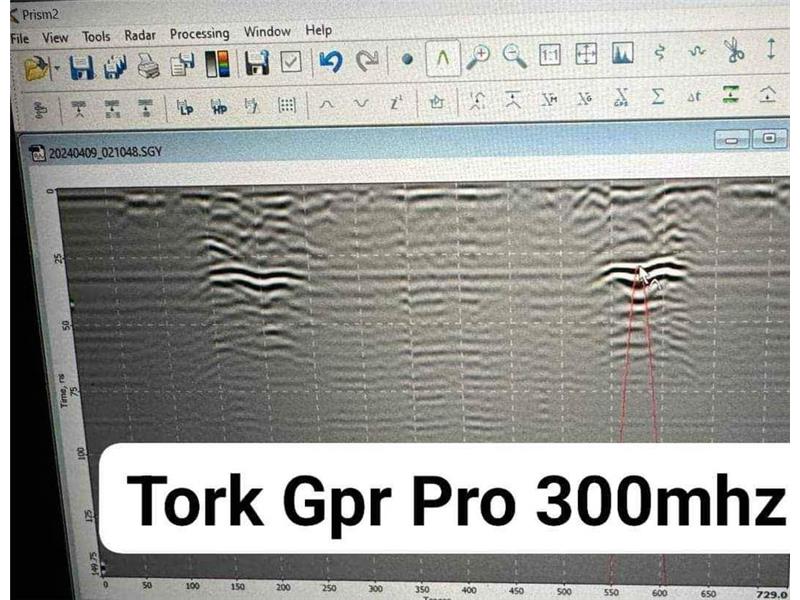Click the dotted grid filter icon
The image size is (800, 600).
pos(287,105)
